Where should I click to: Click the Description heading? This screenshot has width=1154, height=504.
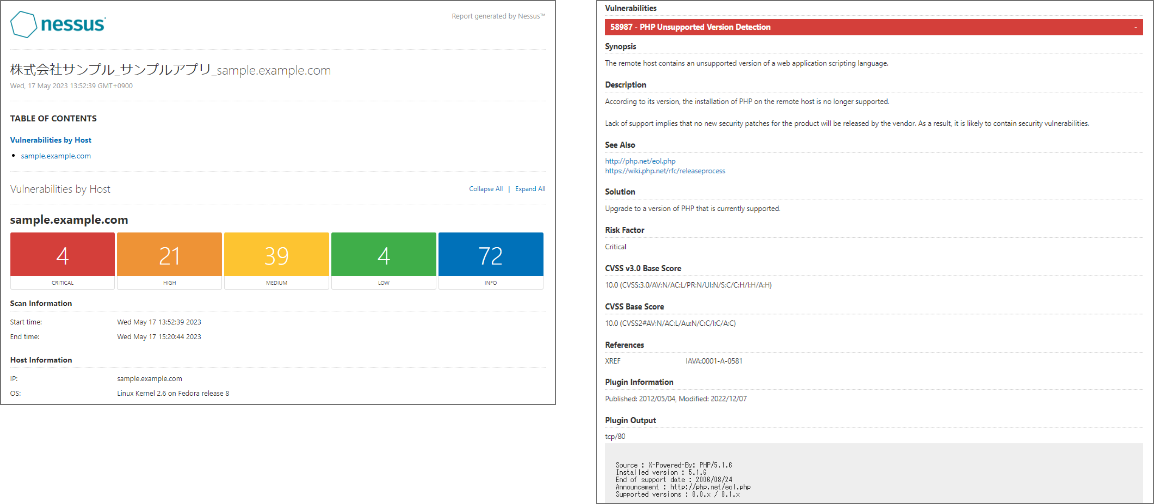(x=626, y=85)
